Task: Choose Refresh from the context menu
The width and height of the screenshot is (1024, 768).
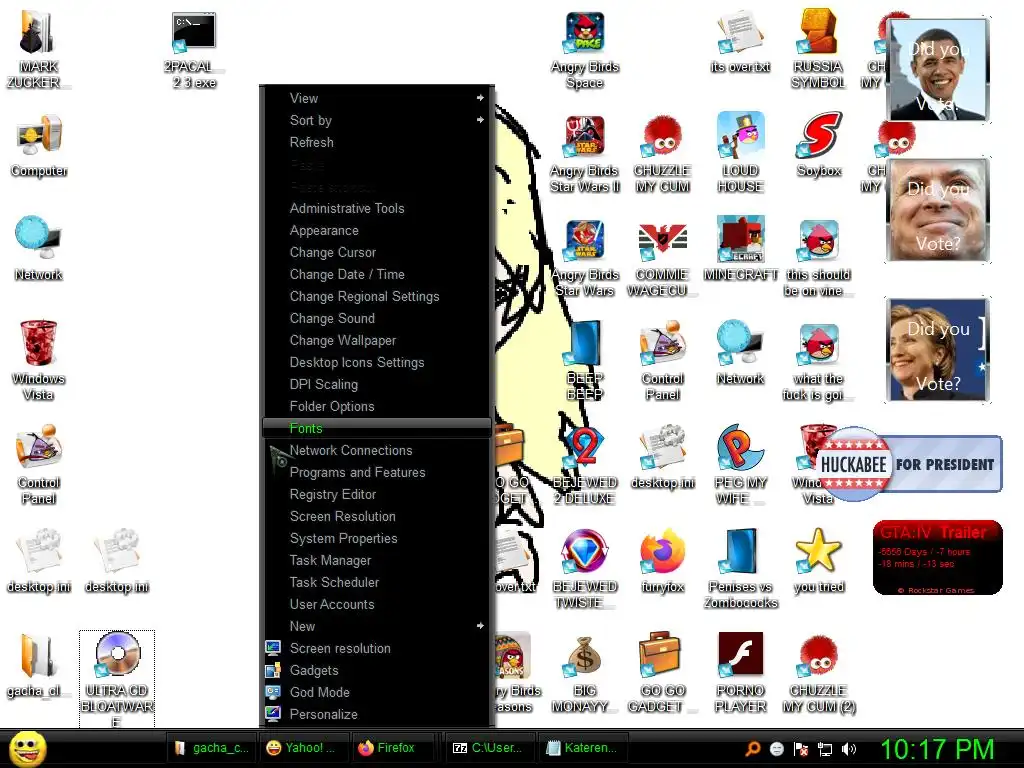Action: 377,142
